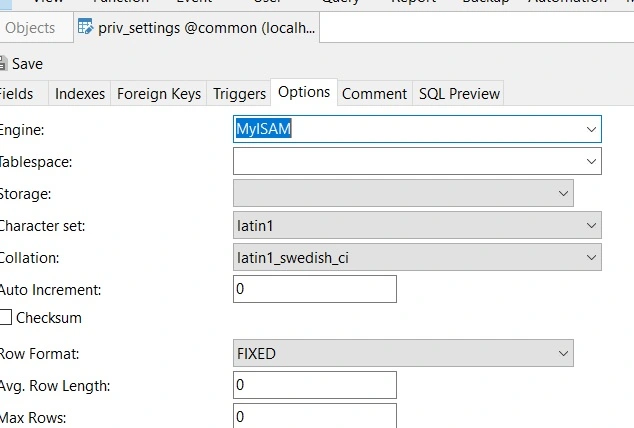Screen dimensions: 634x428
Task: Open the Storage dropdown
Action: point(403,193)
